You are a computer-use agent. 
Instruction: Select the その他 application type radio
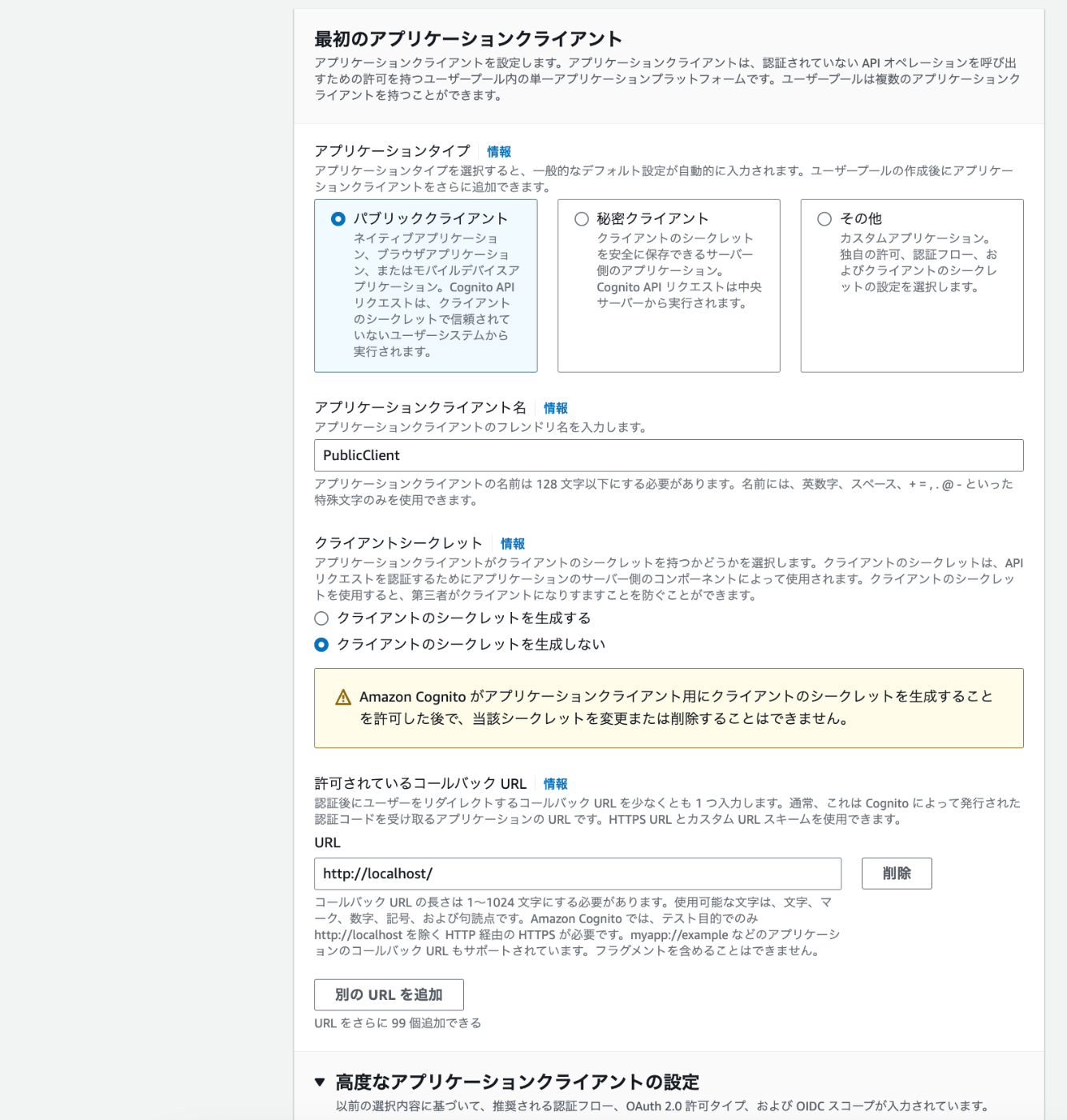pos(825,218)
